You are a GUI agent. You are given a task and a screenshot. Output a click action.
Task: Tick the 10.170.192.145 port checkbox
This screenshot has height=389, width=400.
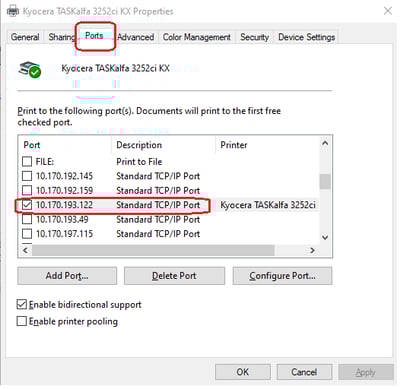coord(27,176)
